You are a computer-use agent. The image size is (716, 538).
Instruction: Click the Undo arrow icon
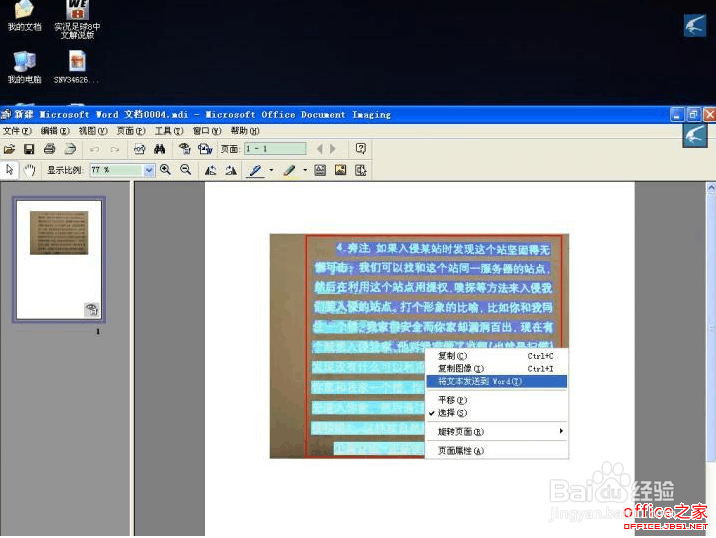point(95,149)
